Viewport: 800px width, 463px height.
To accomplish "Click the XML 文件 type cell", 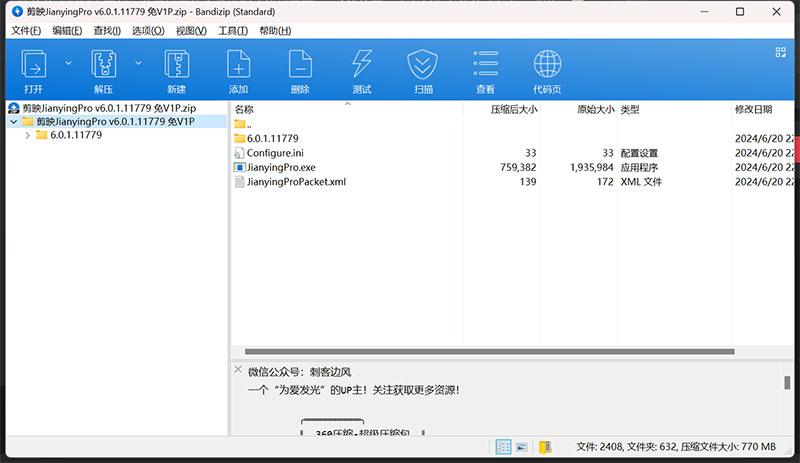I will point(641,182).
